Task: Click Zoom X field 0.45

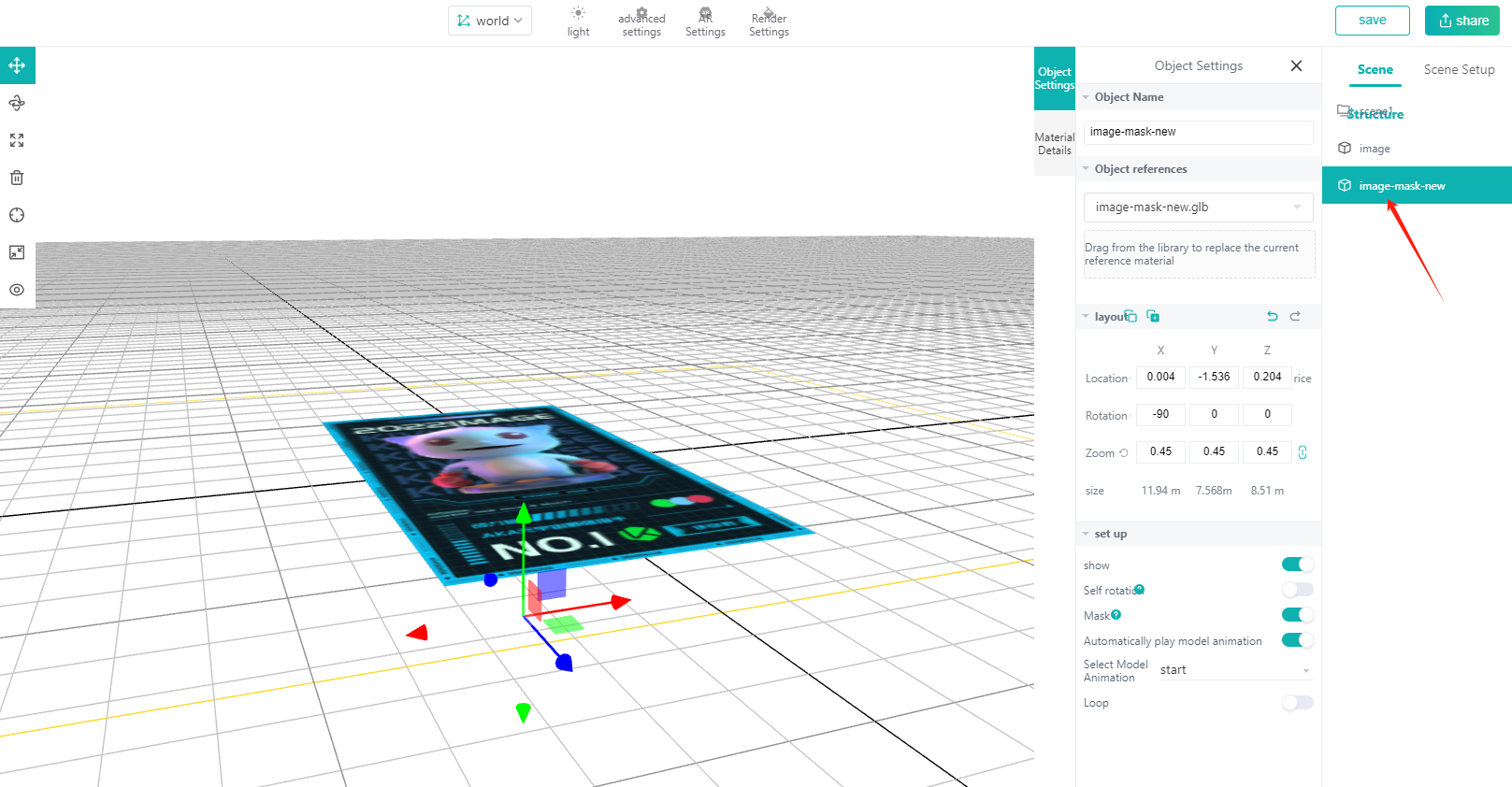Action: [1160, 451]
